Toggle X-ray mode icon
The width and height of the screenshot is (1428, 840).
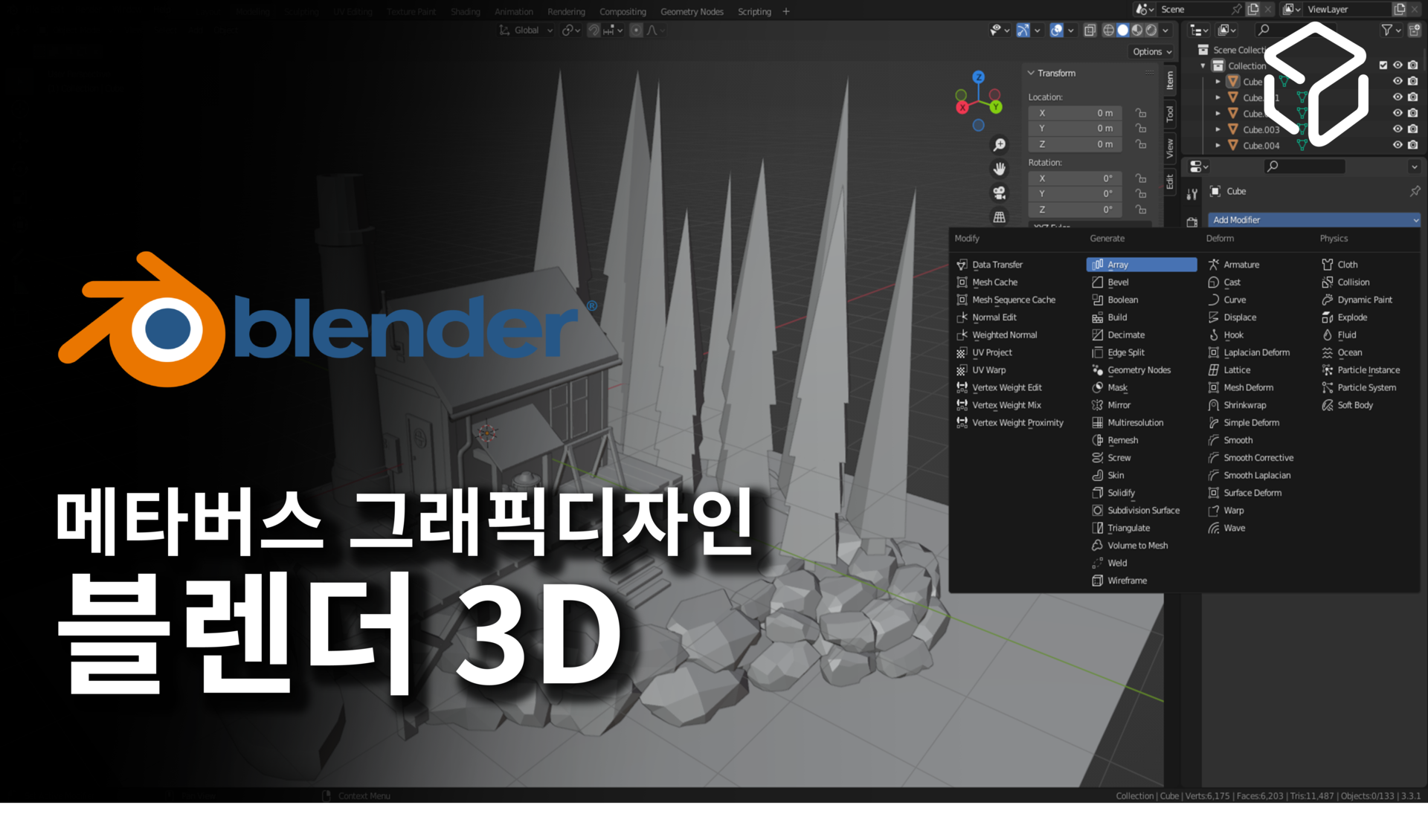1090,30
